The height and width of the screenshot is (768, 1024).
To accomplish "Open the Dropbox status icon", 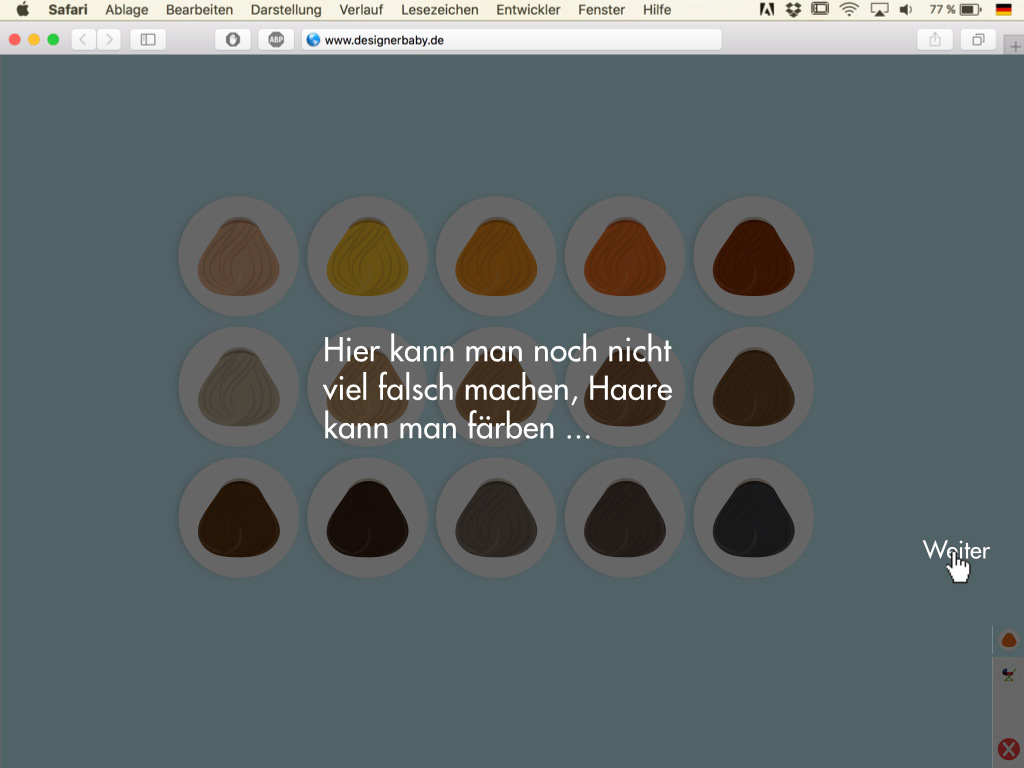I will click(x=793, y=9).
